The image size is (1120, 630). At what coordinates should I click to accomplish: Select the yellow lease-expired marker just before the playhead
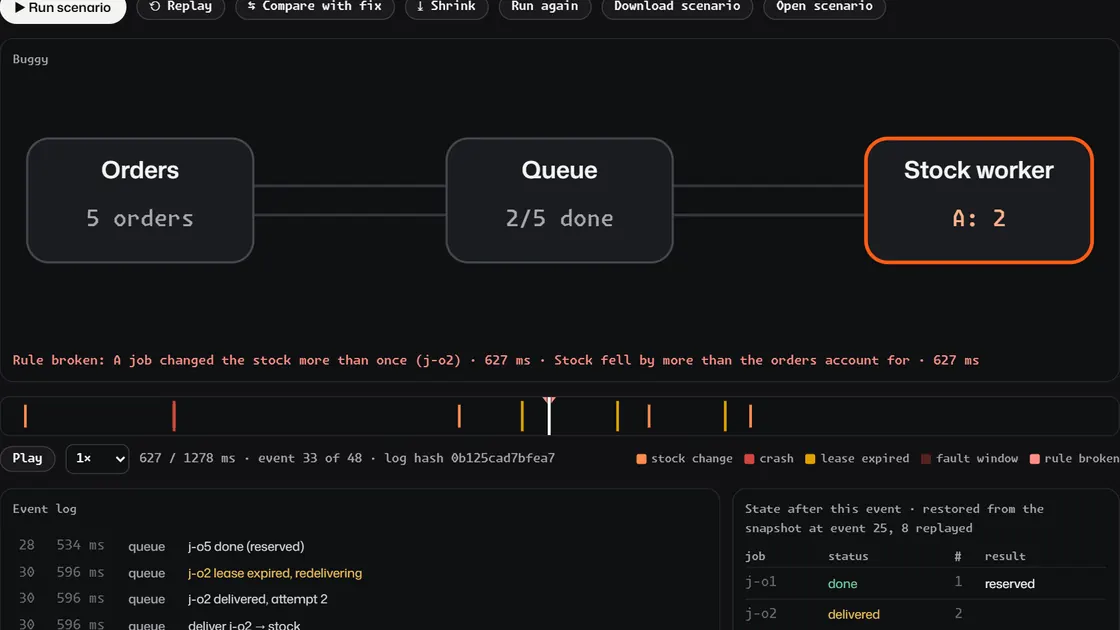coord(522,416)
